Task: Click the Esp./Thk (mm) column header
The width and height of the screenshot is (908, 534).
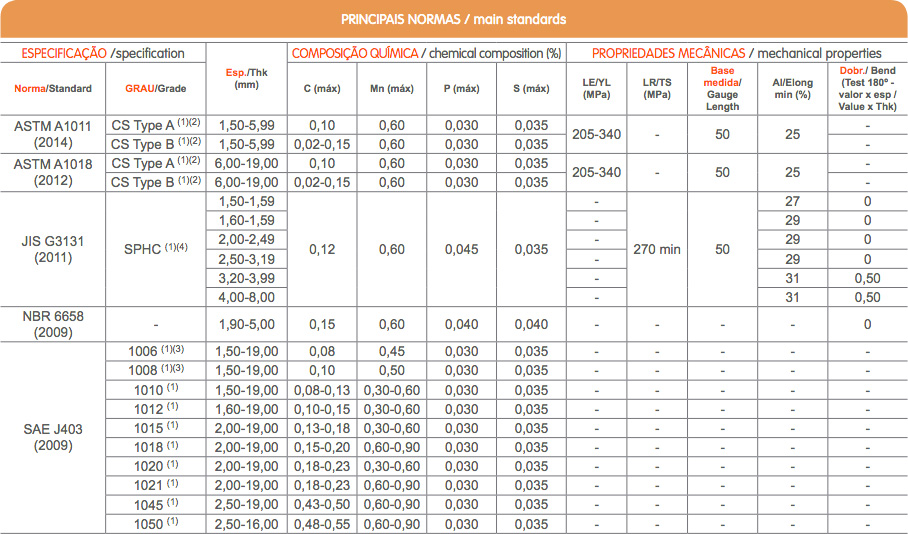Action: point(247,78)
